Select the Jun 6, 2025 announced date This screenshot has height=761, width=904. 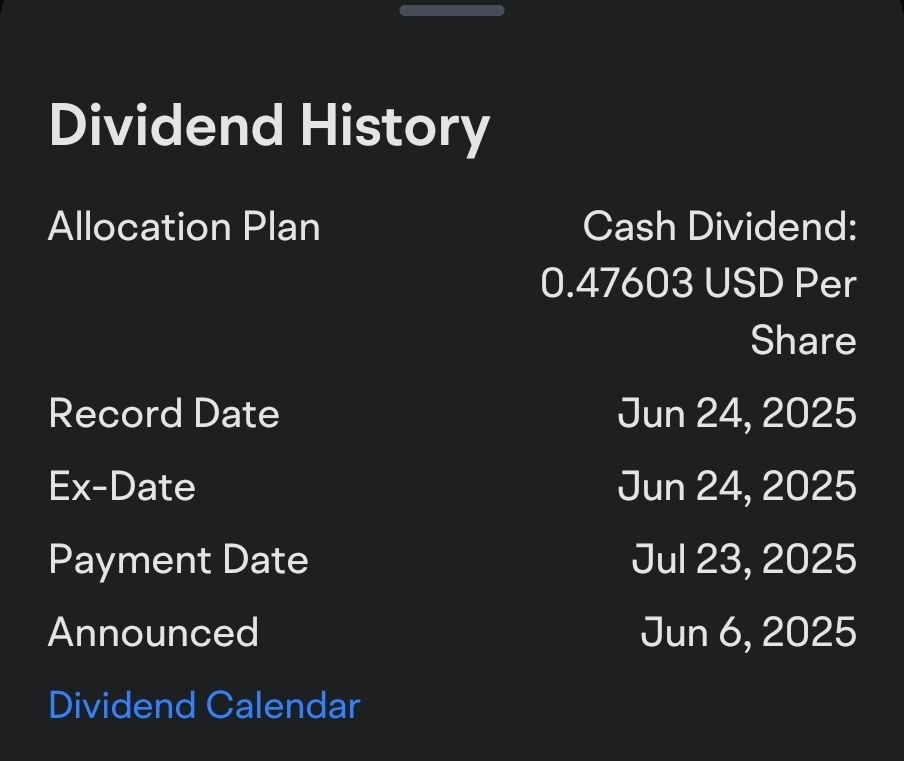[x=748, y=632]
